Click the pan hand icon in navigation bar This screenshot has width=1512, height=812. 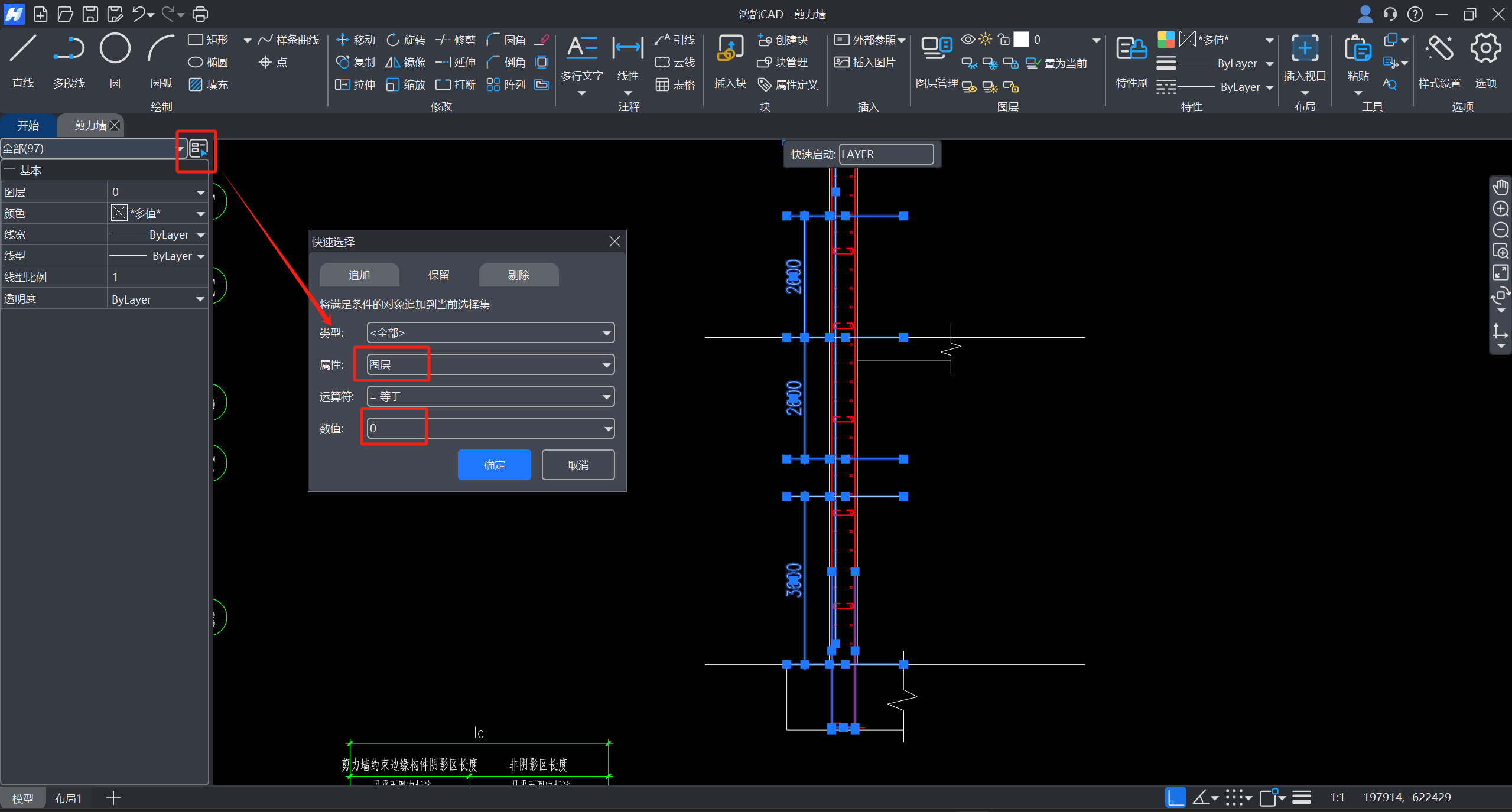pos(1501,187)
